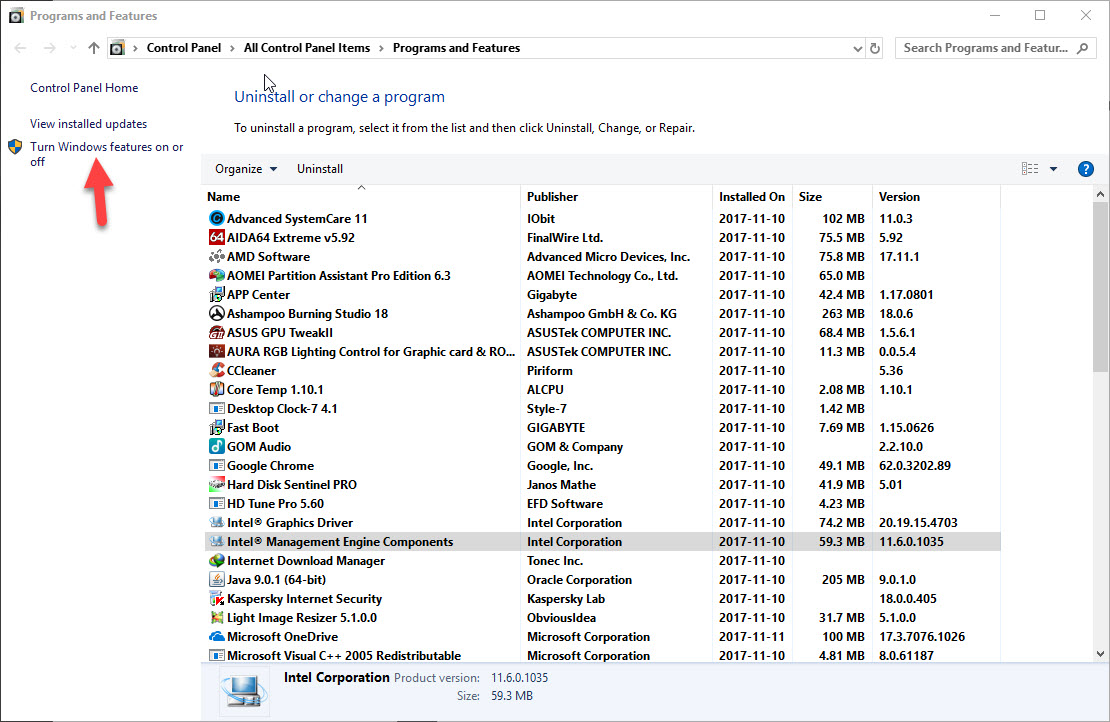
Task: Click the Kaspersky Internet Security icon
Action: (x=217, y=599)
